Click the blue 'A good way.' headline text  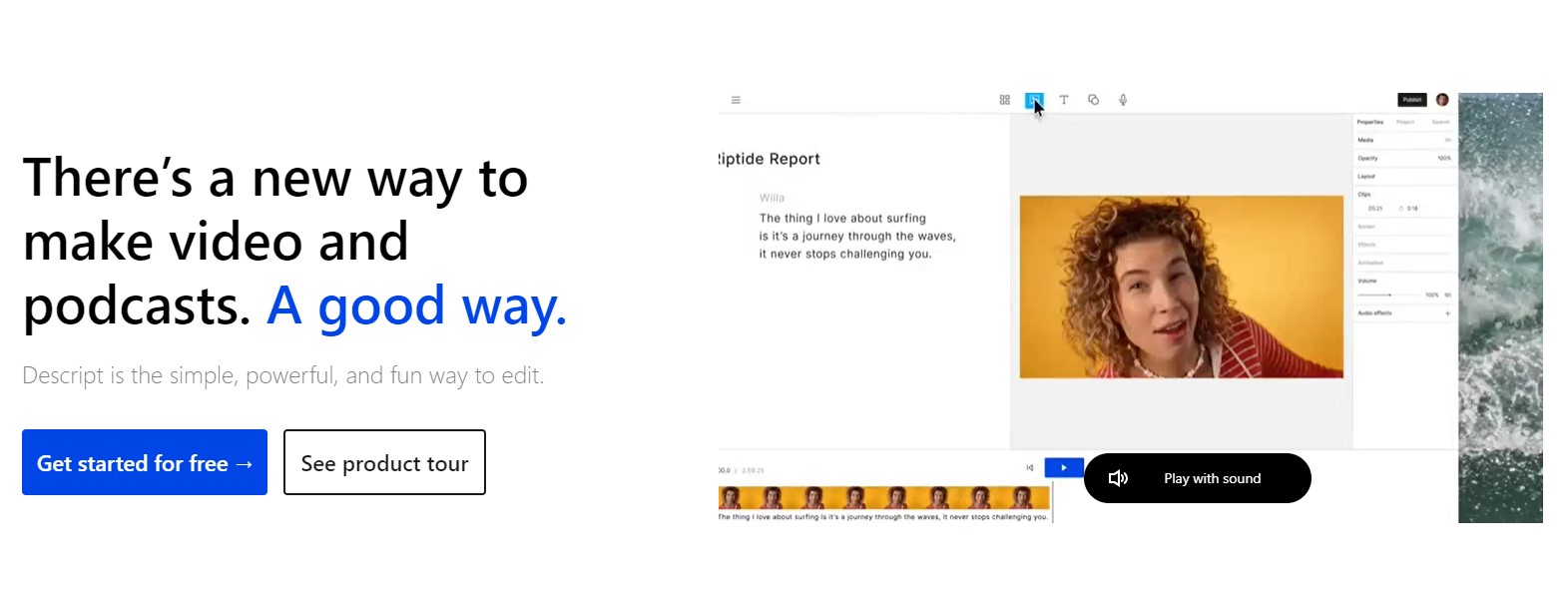pos(417,305)
